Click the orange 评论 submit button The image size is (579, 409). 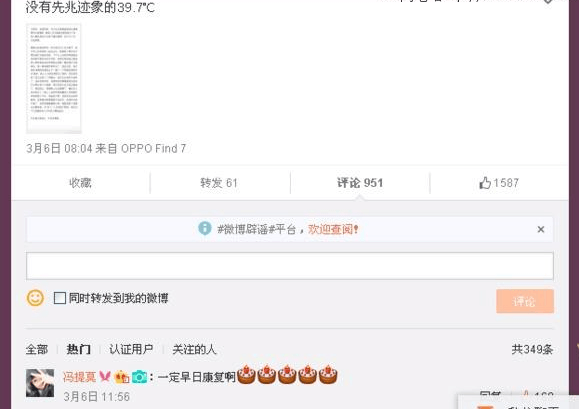tap(525, 301)
